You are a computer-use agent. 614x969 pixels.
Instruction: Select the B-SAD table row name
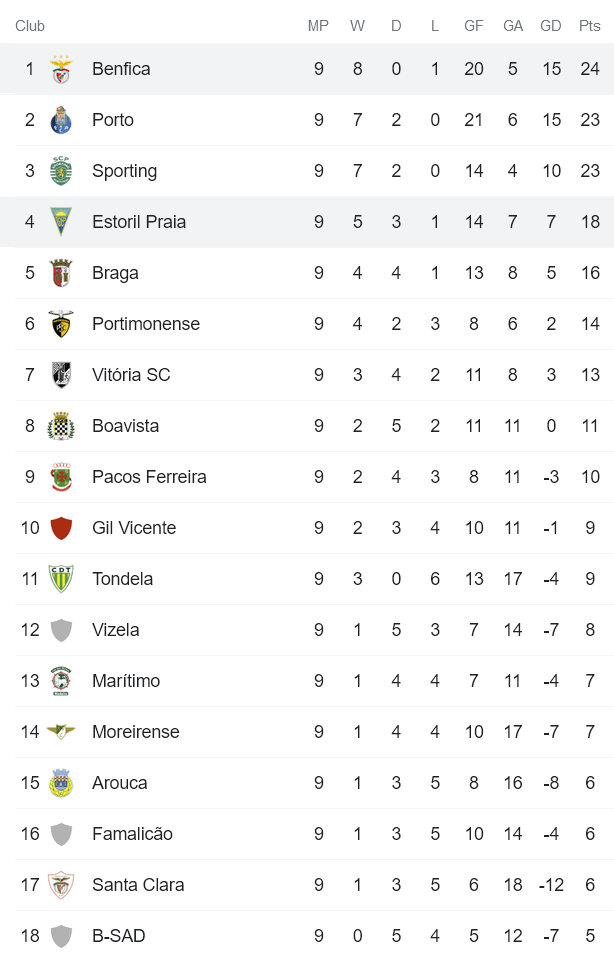(x=119, y=936)
